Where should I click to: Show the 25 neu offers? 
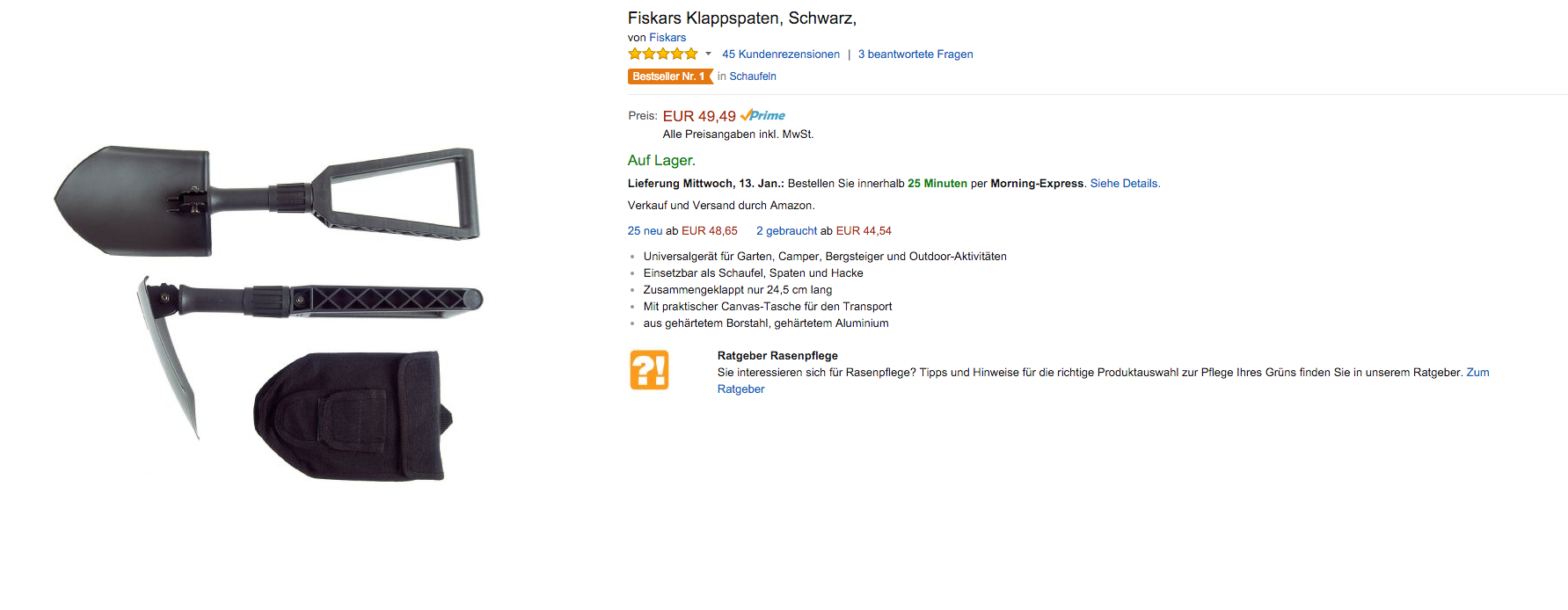(645, 231)
